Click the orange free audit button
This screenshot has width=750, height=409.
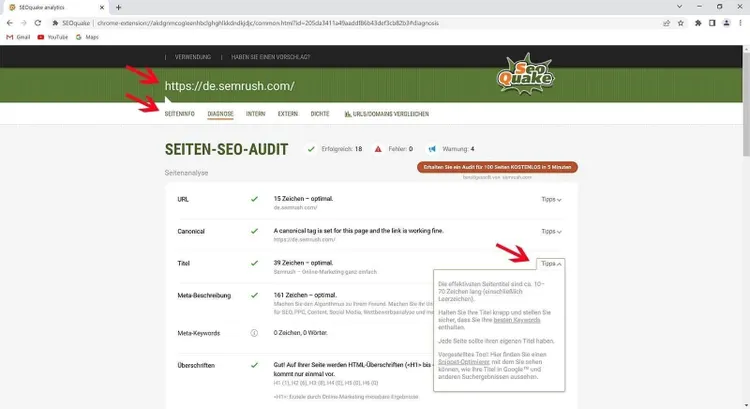click(497, 167)
